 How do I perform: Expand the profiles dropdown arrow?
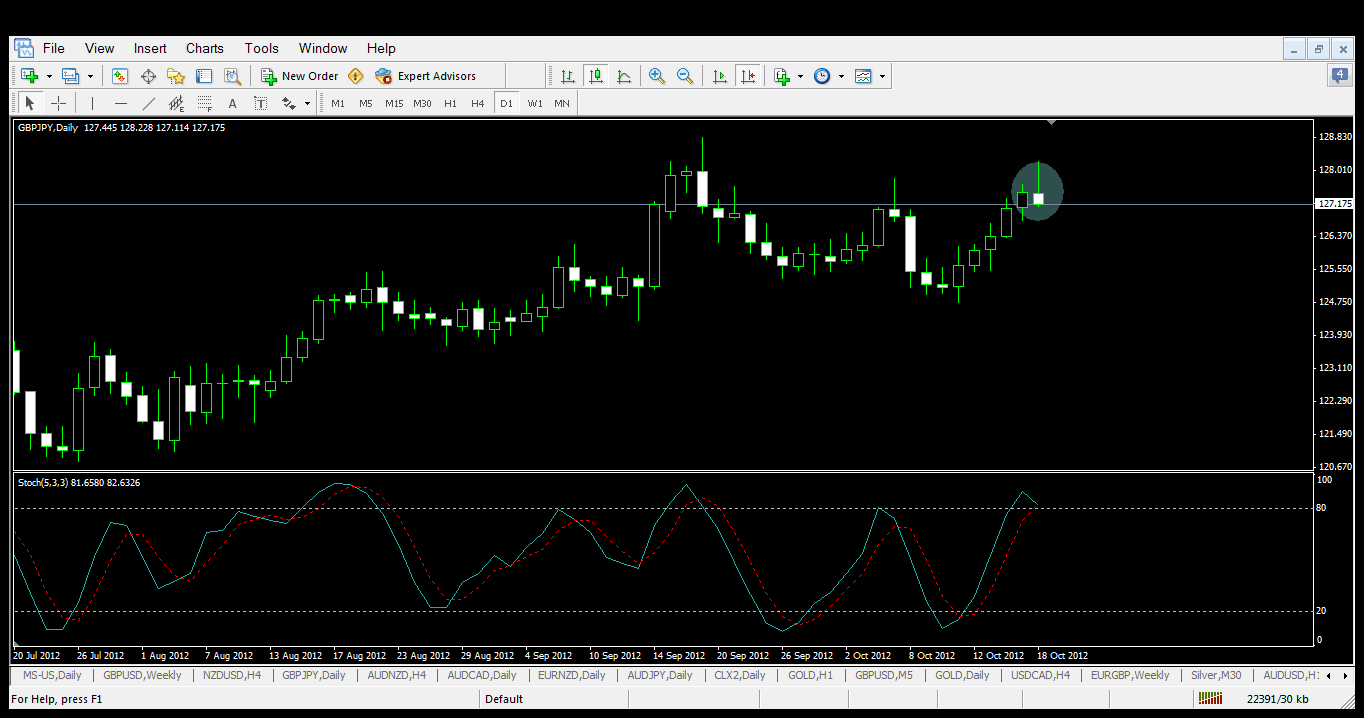coord(90,76)
